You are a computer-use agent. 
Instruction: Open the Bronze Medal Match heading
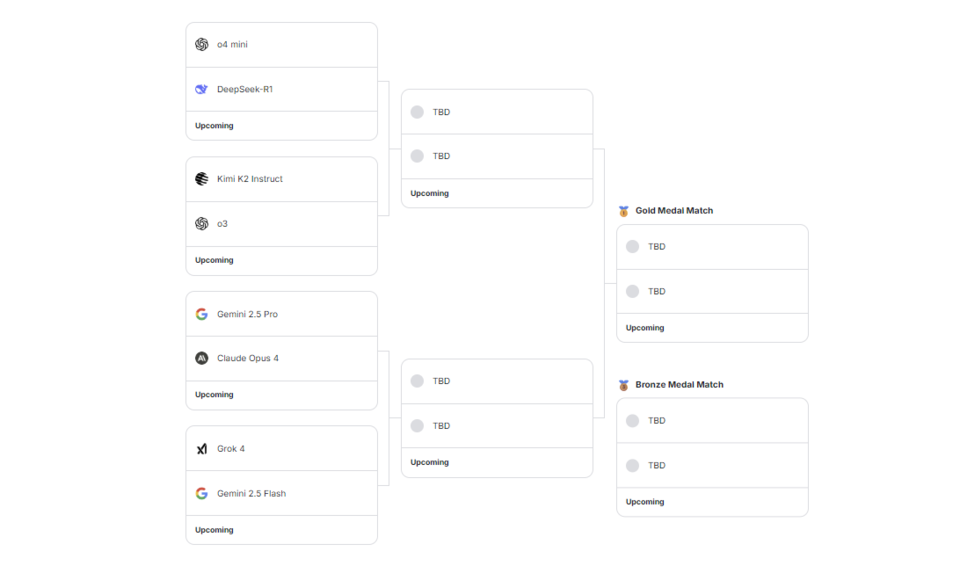click(679, 385)
